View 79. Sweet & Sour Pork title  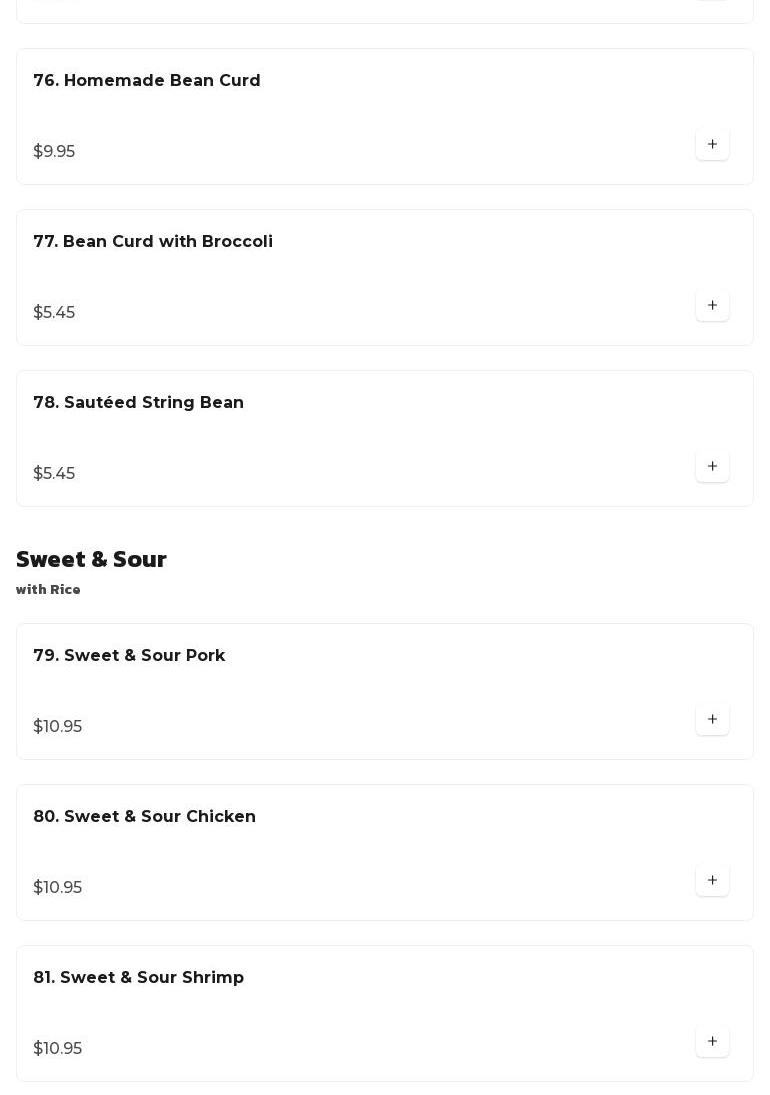coord(129,655)
